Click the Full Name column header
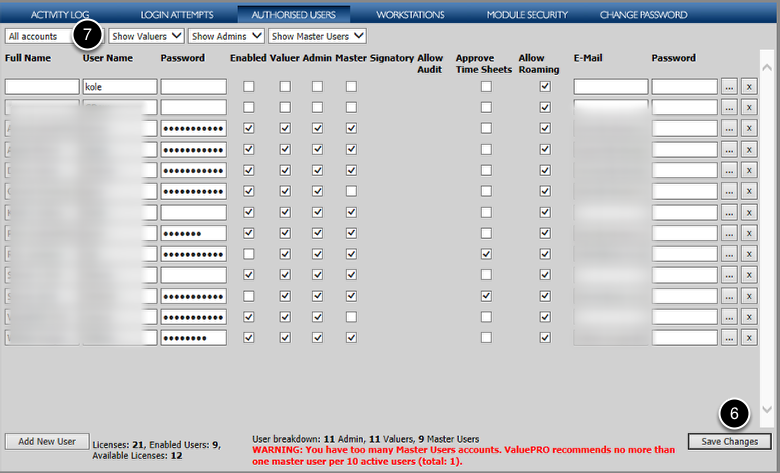The width and height of the screenshot is (780, 473). (x=28, y=58)
